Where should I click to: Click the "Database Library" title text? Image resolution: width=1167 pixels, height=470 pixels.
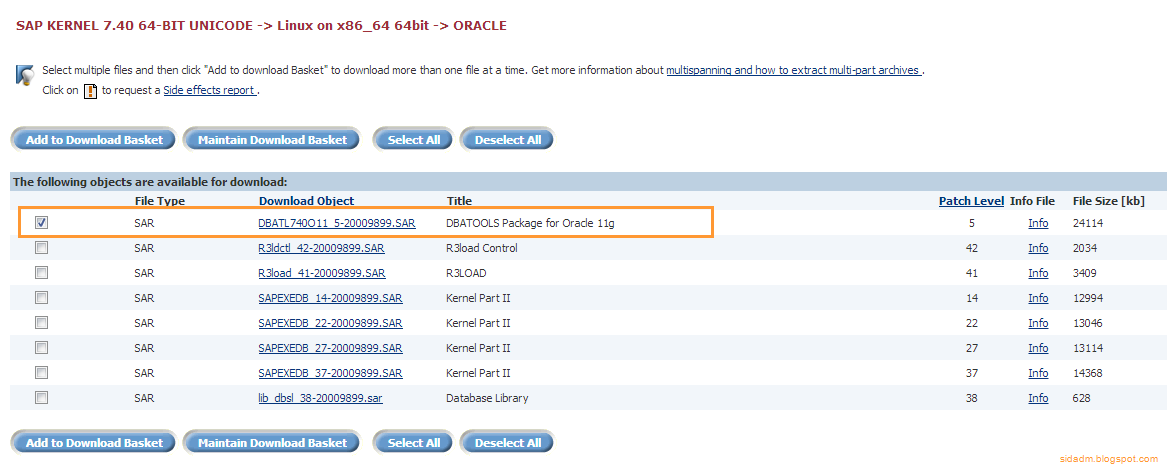[x=487, y=398]
